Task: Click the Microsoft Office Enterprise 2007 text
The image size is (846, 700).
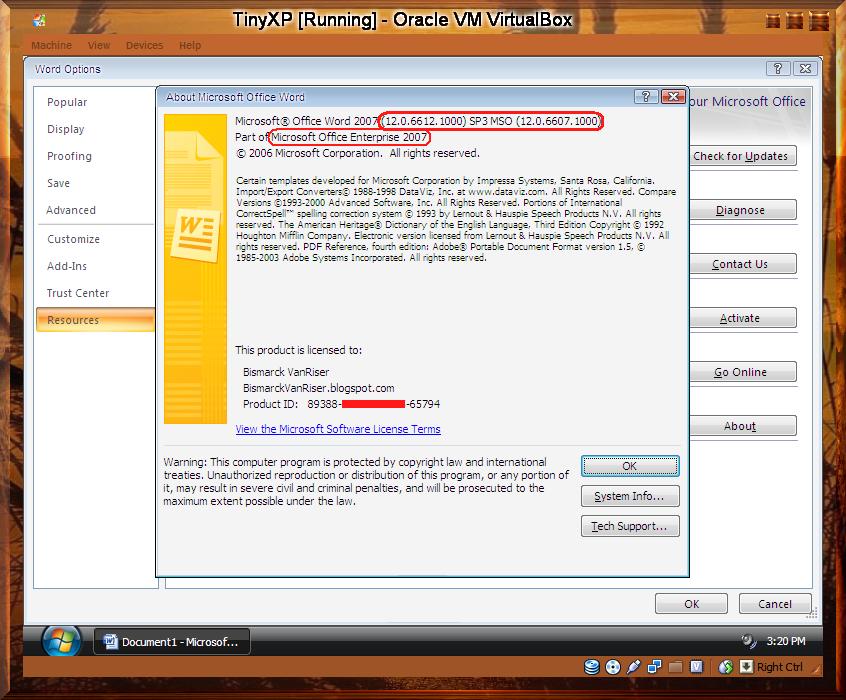Action: pyautogui.click(x=349, y=137)
